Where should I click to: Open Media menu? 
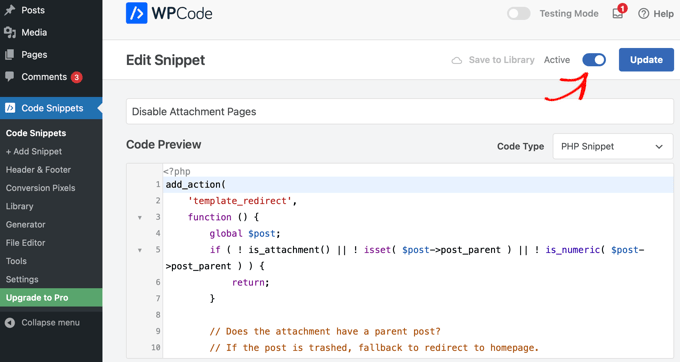click(x=34, y=33)
